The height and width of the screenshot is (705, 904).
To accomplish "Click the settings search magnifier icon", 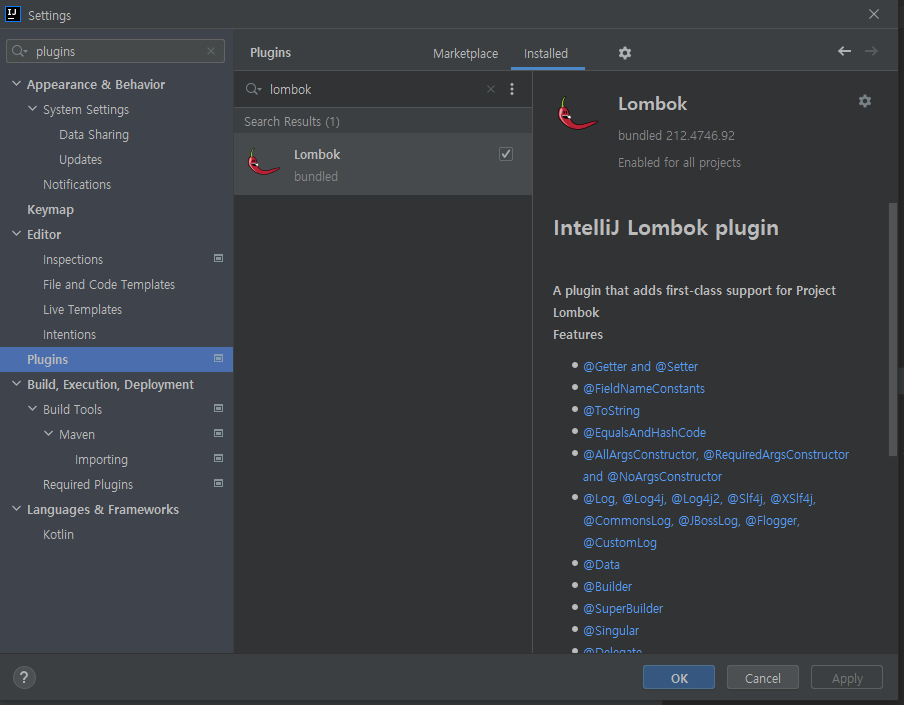I will point(19,51).
